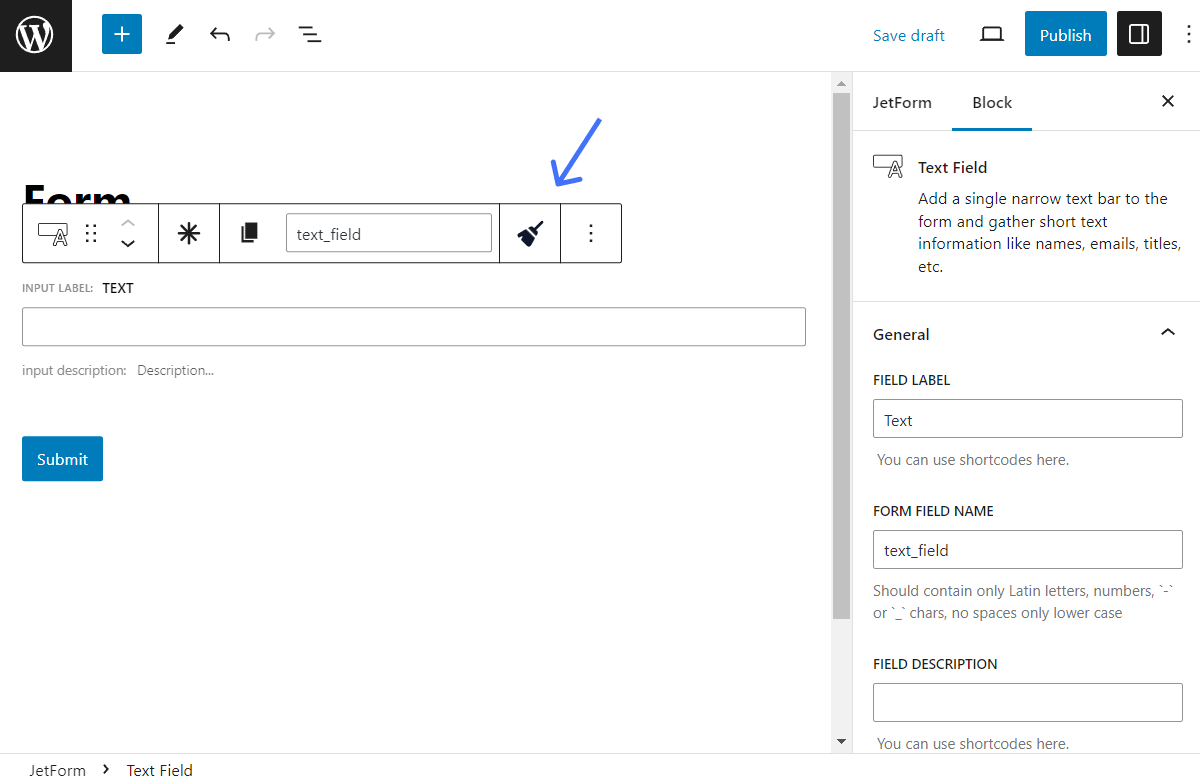Select the Edit pencil tool

click(173, 33)
